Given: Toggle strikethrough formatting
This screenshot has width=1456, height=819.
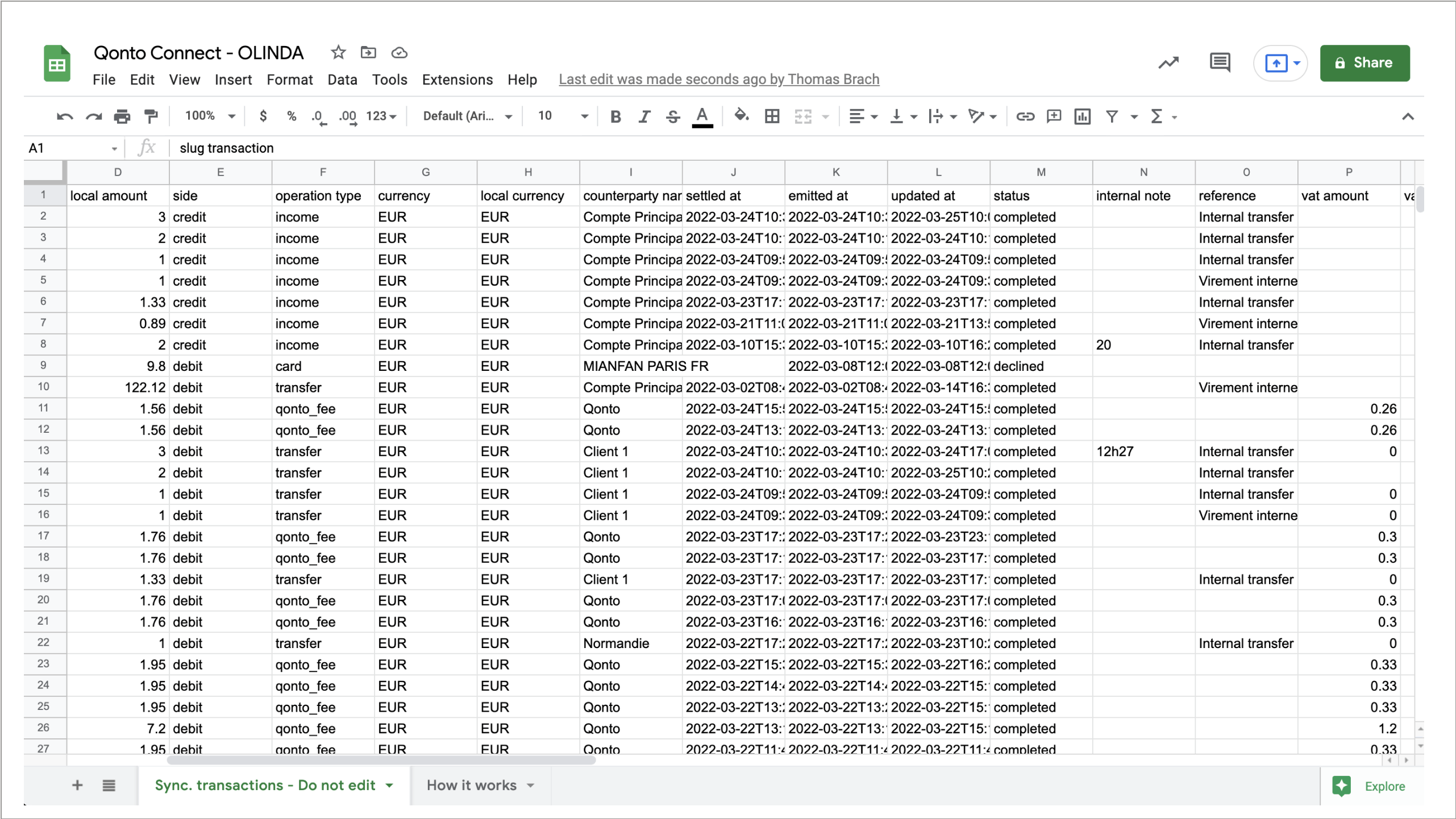Looking at the screenshot, I should (672, 116).
